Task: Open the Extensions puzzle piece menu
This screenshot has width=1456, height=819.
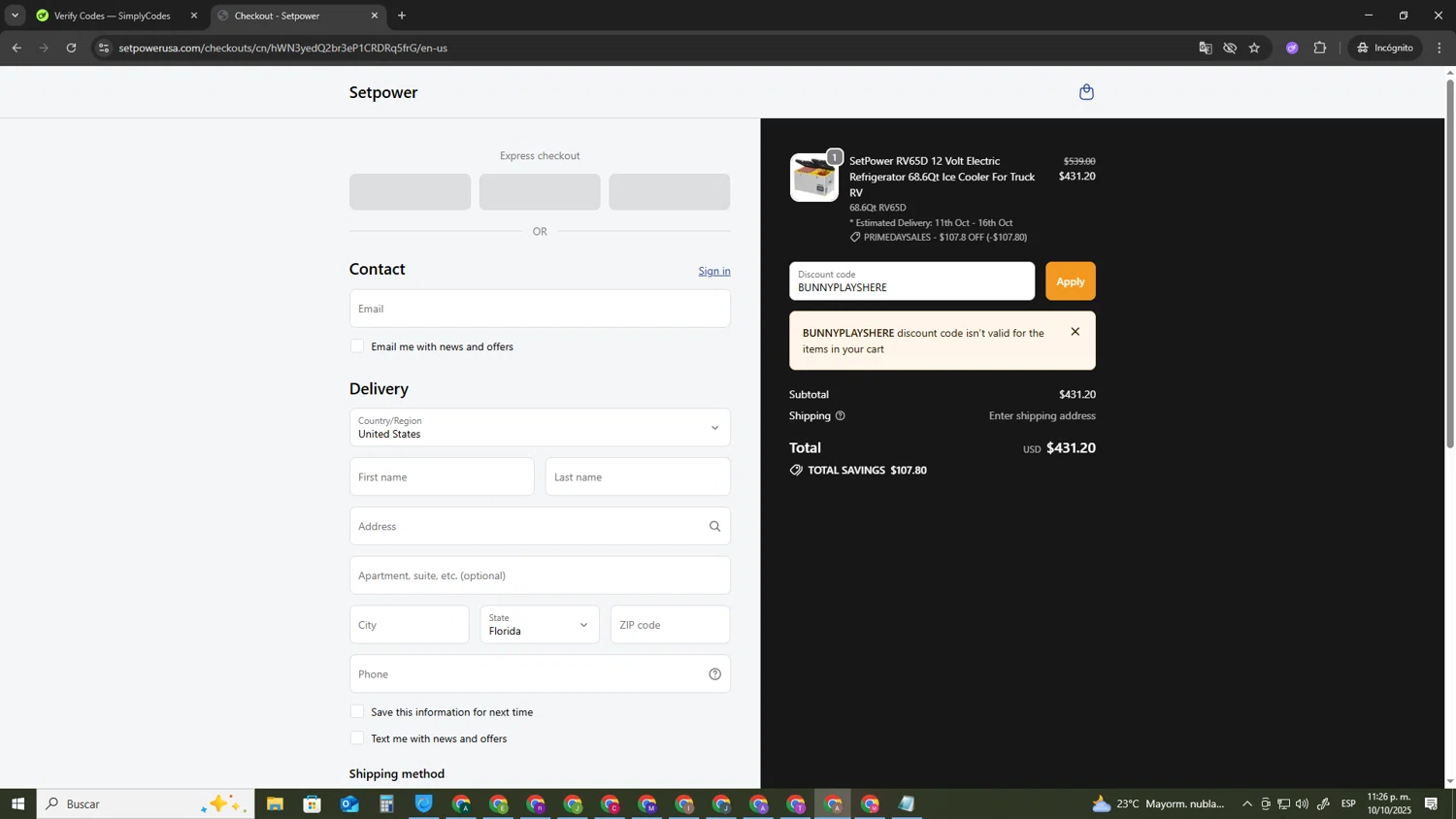Action: coord(1320,48)
